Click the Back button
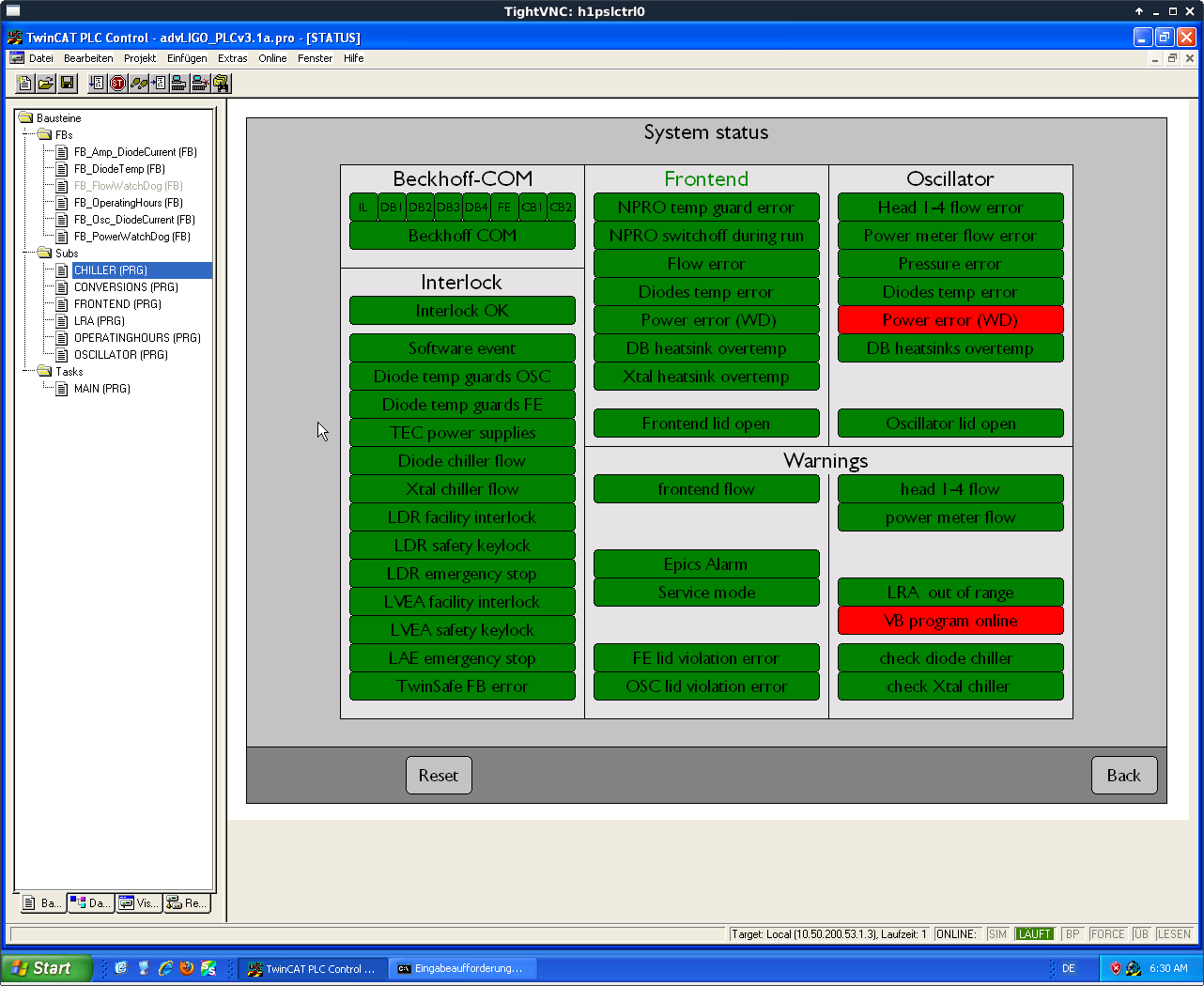This screenshot has height=986, width=1204. click(1123, 776)
